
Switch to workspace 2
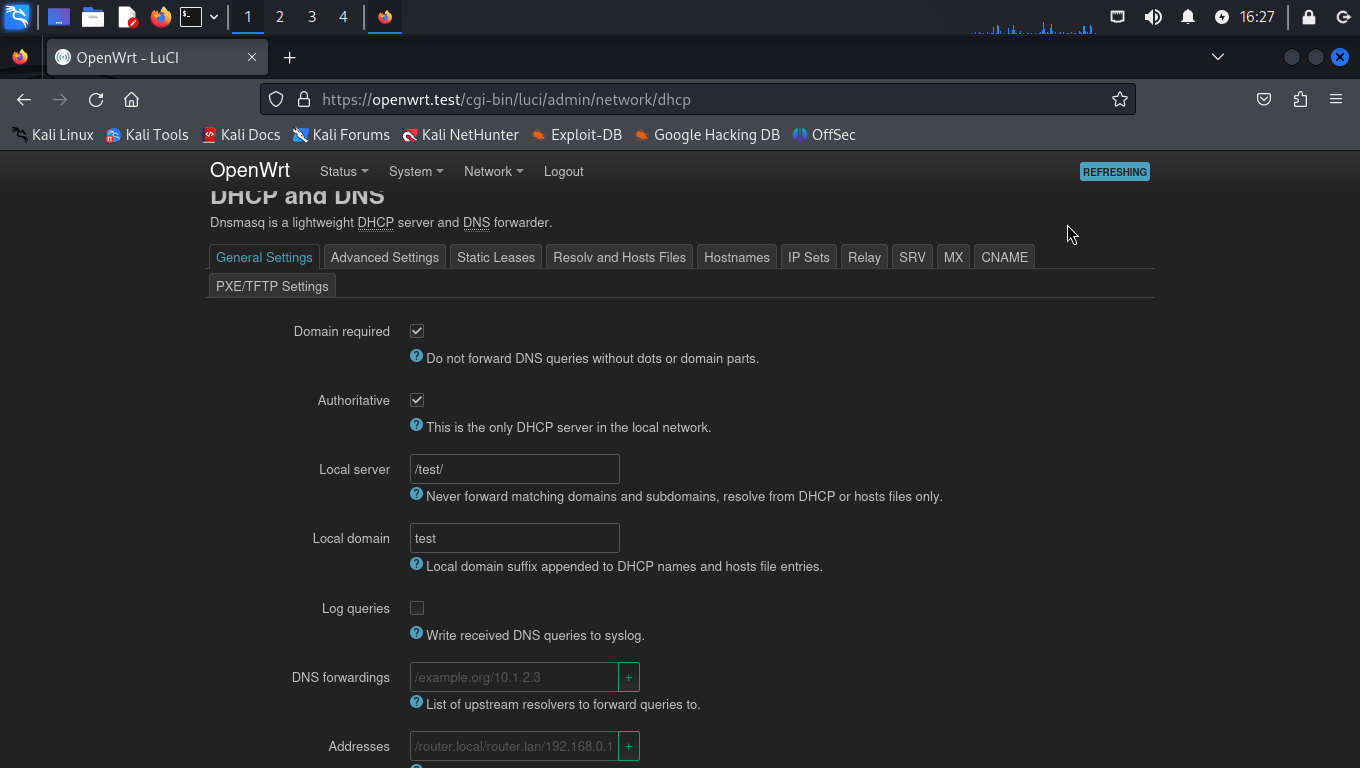(x=279, y=17)
